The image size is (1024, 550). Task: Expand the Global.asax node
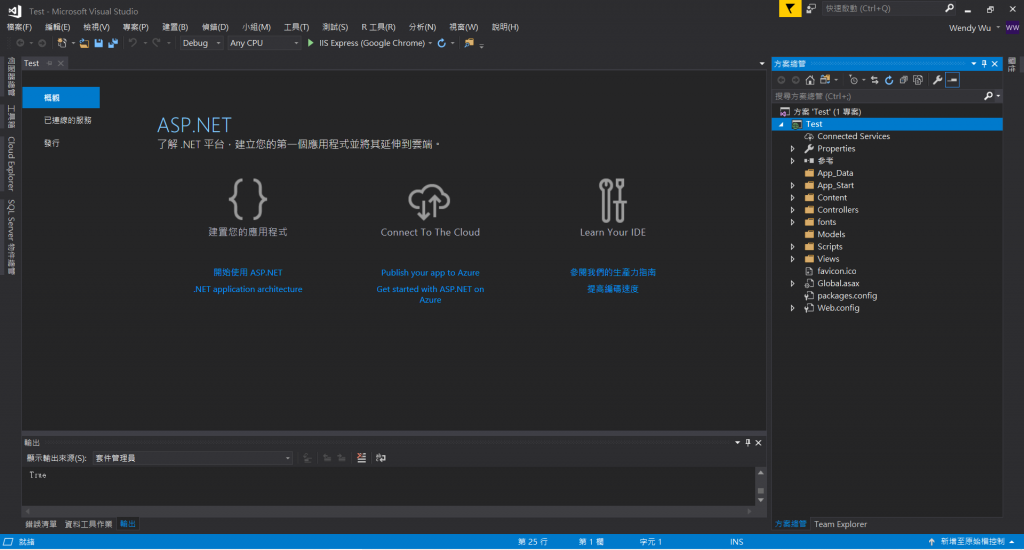click(793, 283)
